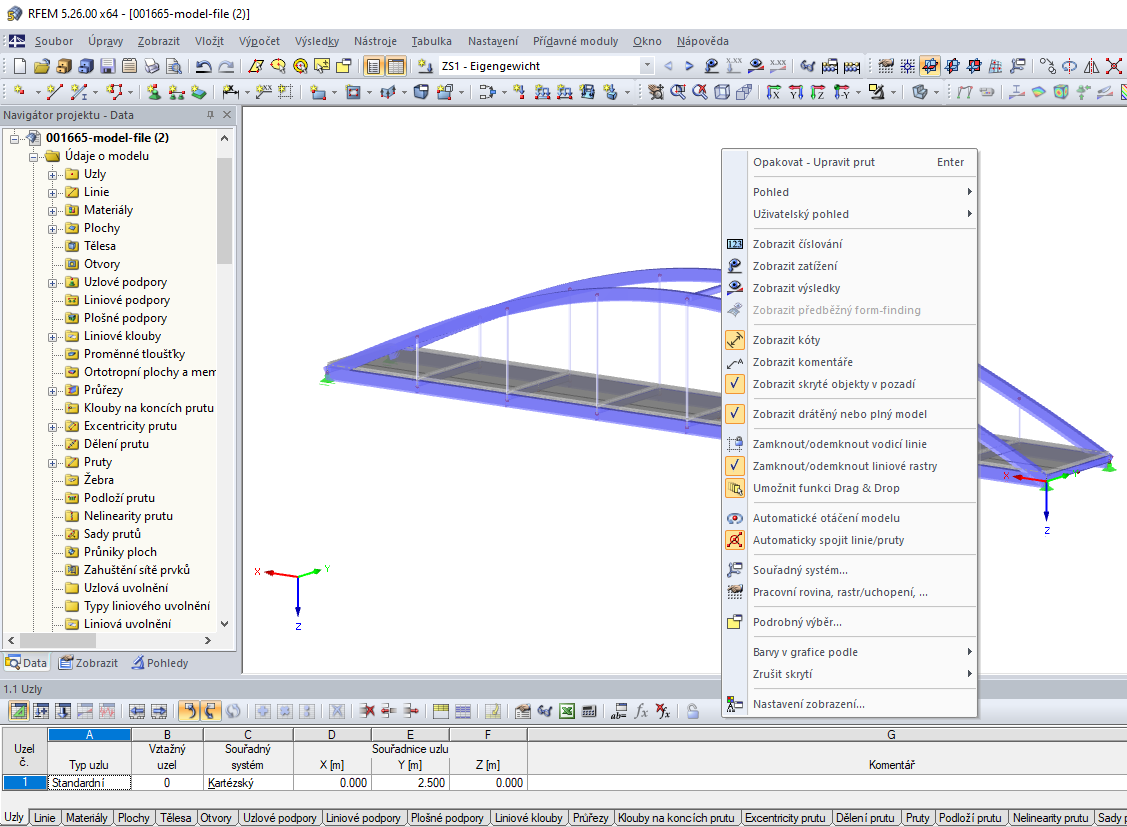The width and height of the screenshot is (1127, 827).
Task: Expand the Průřezy tree node
Action: (x=52, y=391)
